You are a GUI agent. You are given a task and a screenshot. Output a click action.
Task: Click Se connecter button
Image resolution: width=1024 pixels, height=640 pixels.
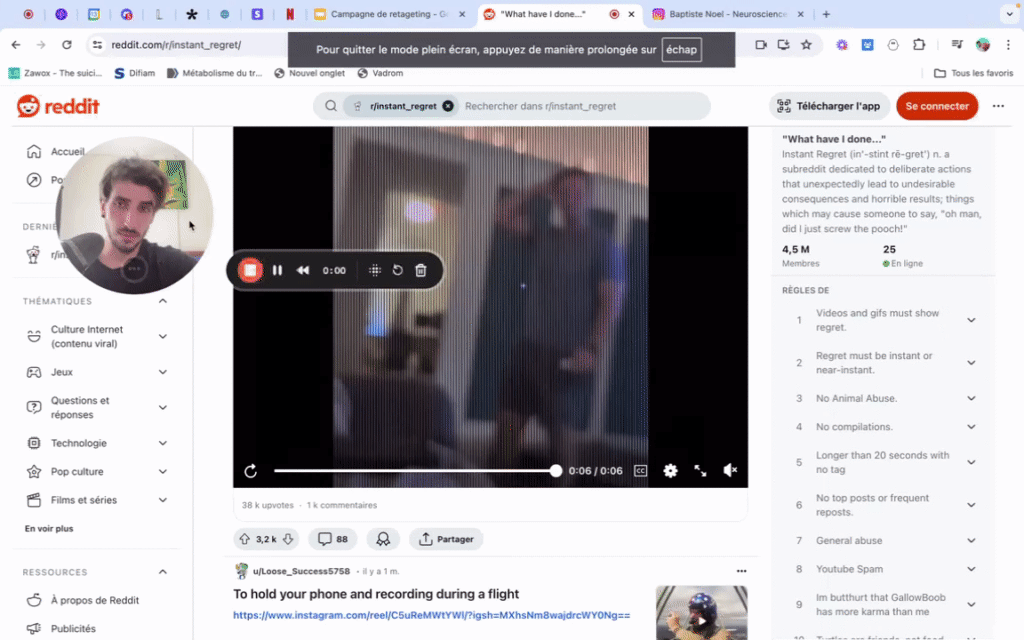(x=937, y=106)
